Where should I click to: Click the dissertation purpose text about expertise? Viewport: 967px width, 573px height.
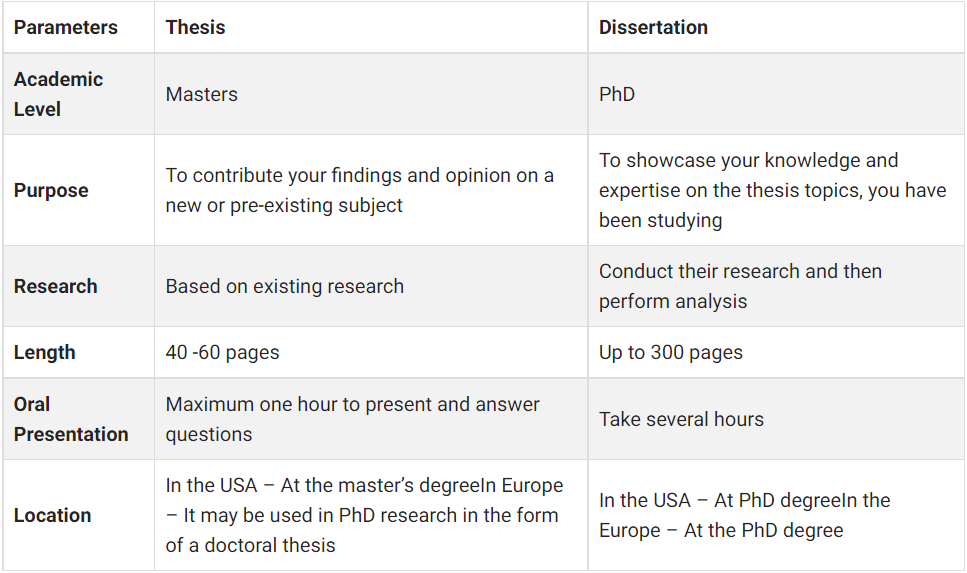click(772, 190)
